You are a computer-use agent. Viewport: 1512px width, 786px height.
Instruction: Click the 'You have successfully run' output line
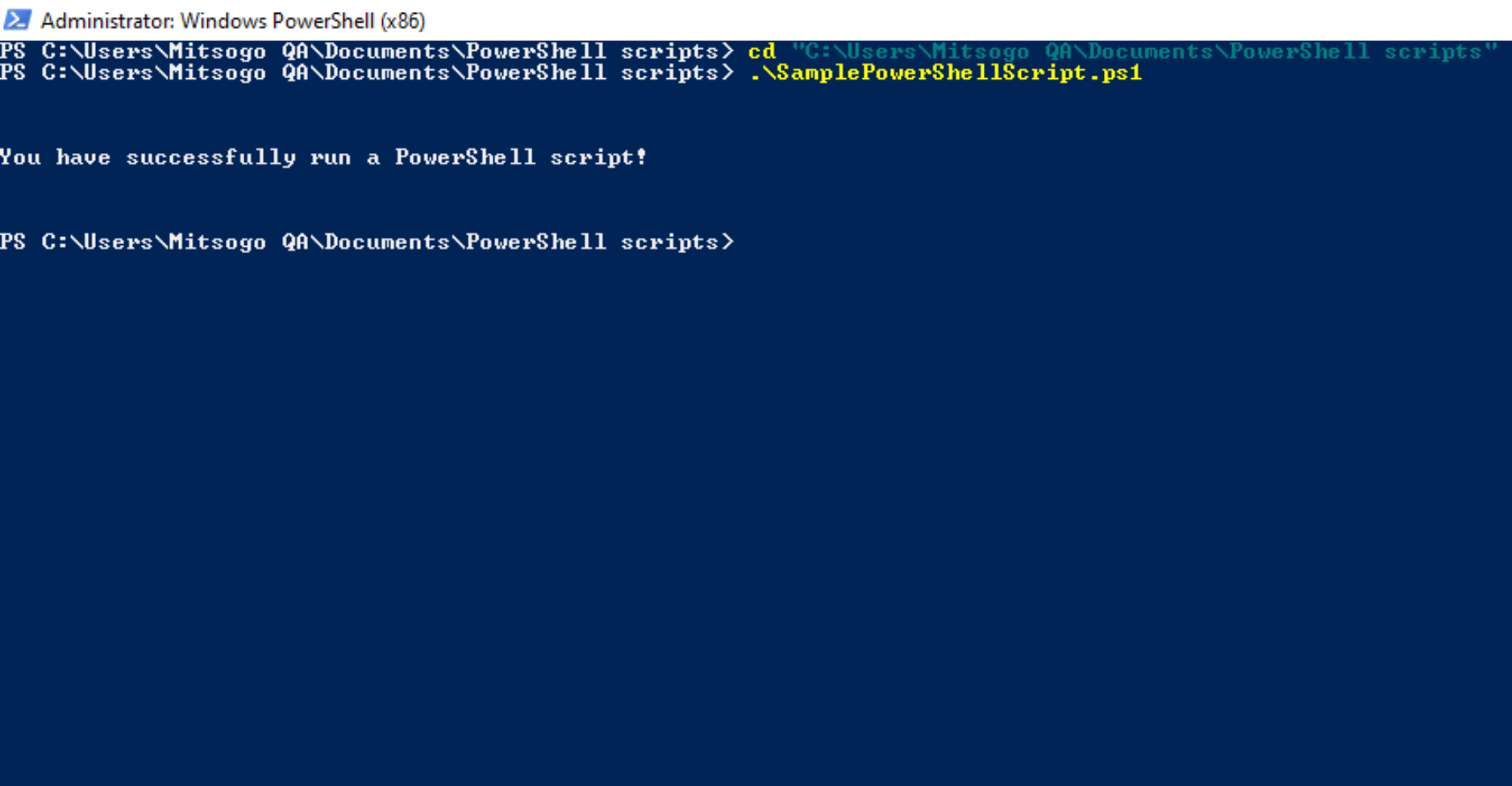tap(323, 157)
